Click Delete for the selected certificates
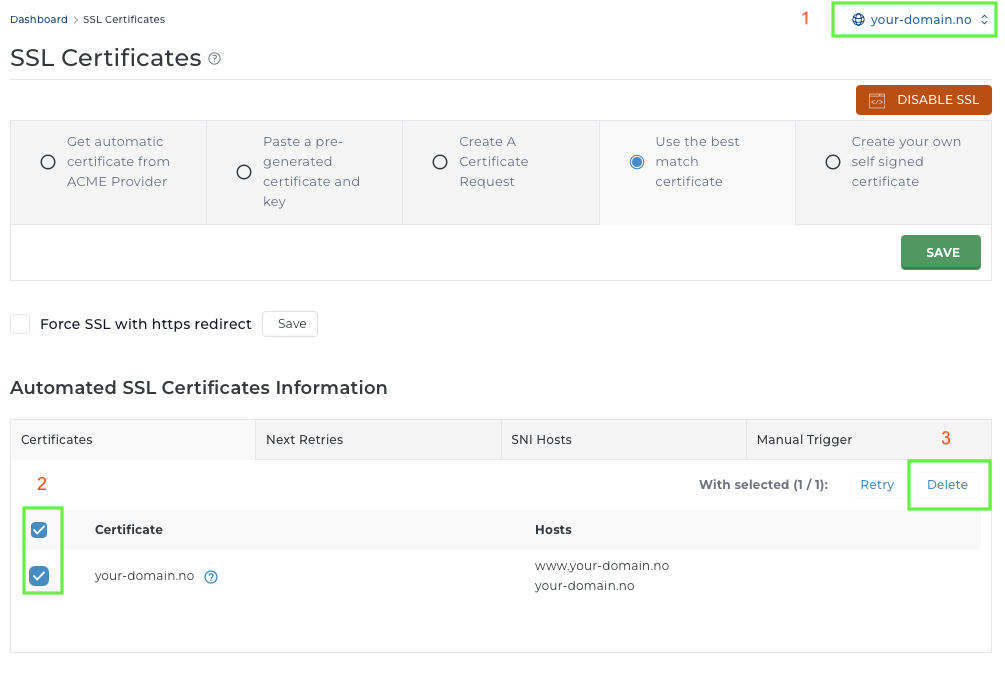 click(947, 485)
